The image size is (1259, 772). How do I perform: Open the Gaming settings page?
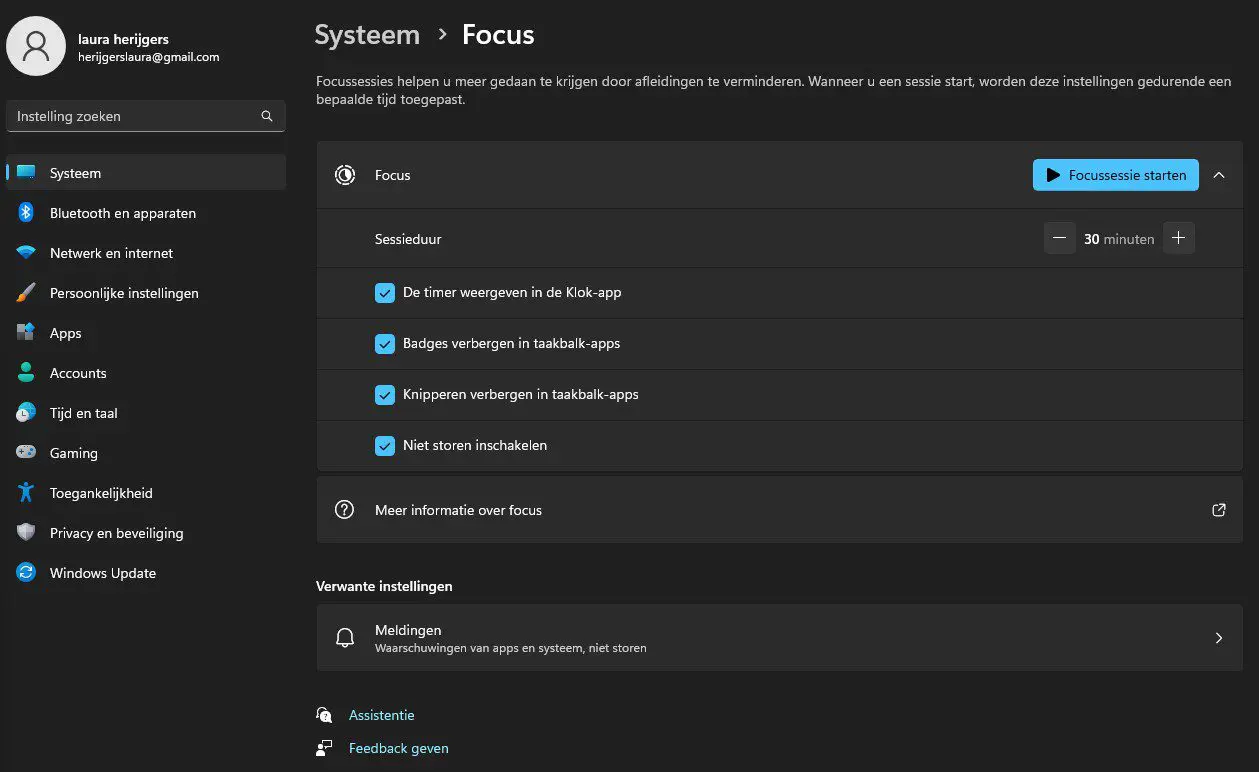[x=146, y=453]
